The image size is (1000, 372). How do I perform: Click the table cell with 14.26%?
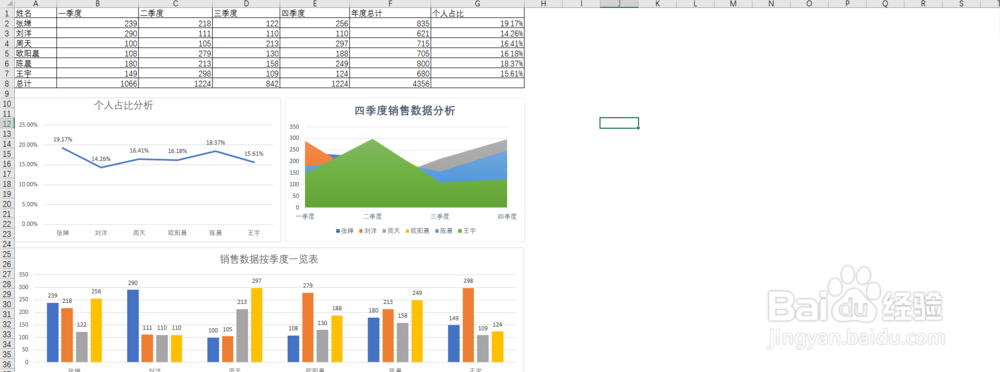pos(478,33)
